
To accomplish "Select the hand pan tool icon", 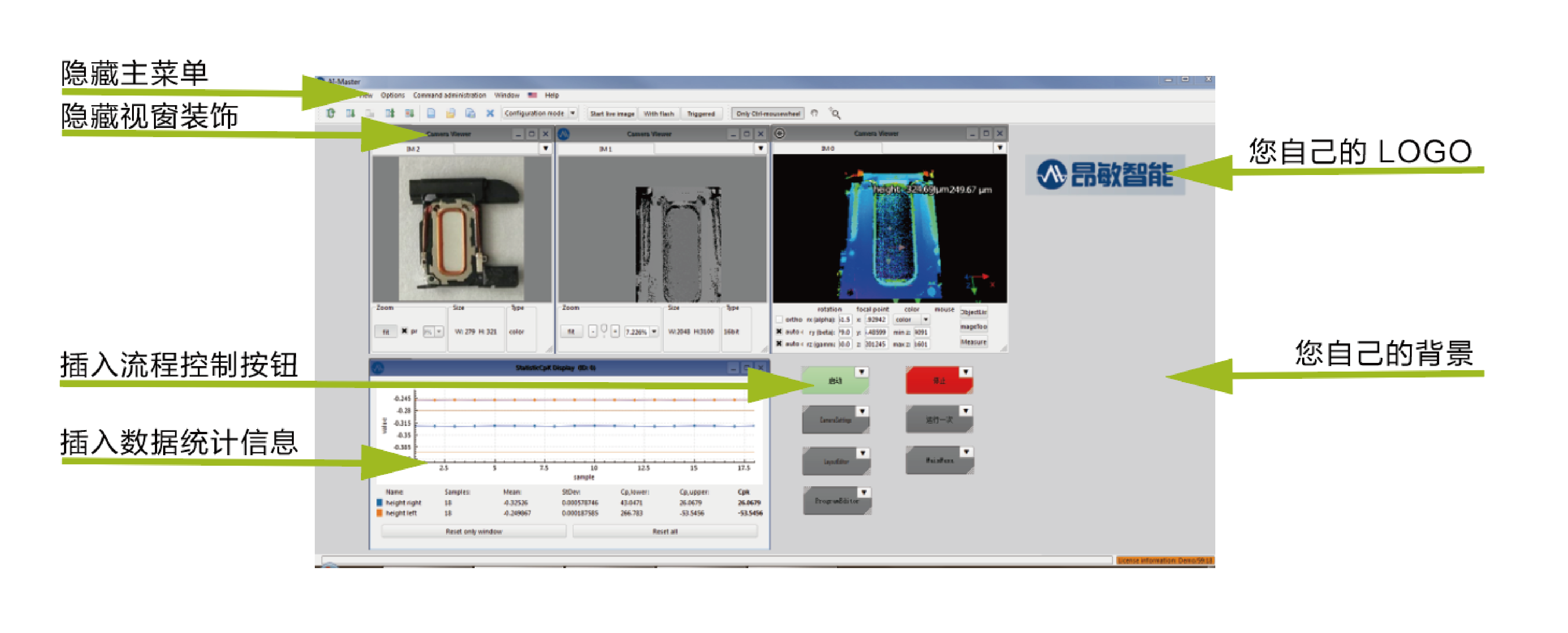I will pyautogui.click(x=815, y=113).
